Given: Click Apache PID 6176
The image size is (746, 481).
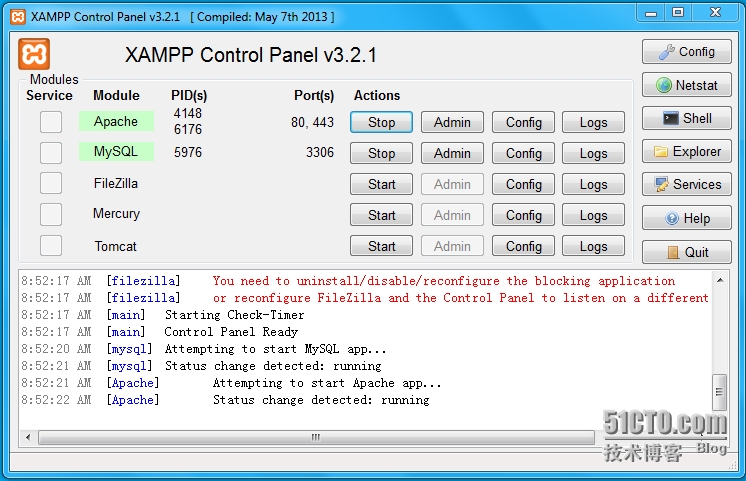Looking at the screenshot, I should pyautogui.click(x=187, y=129).
